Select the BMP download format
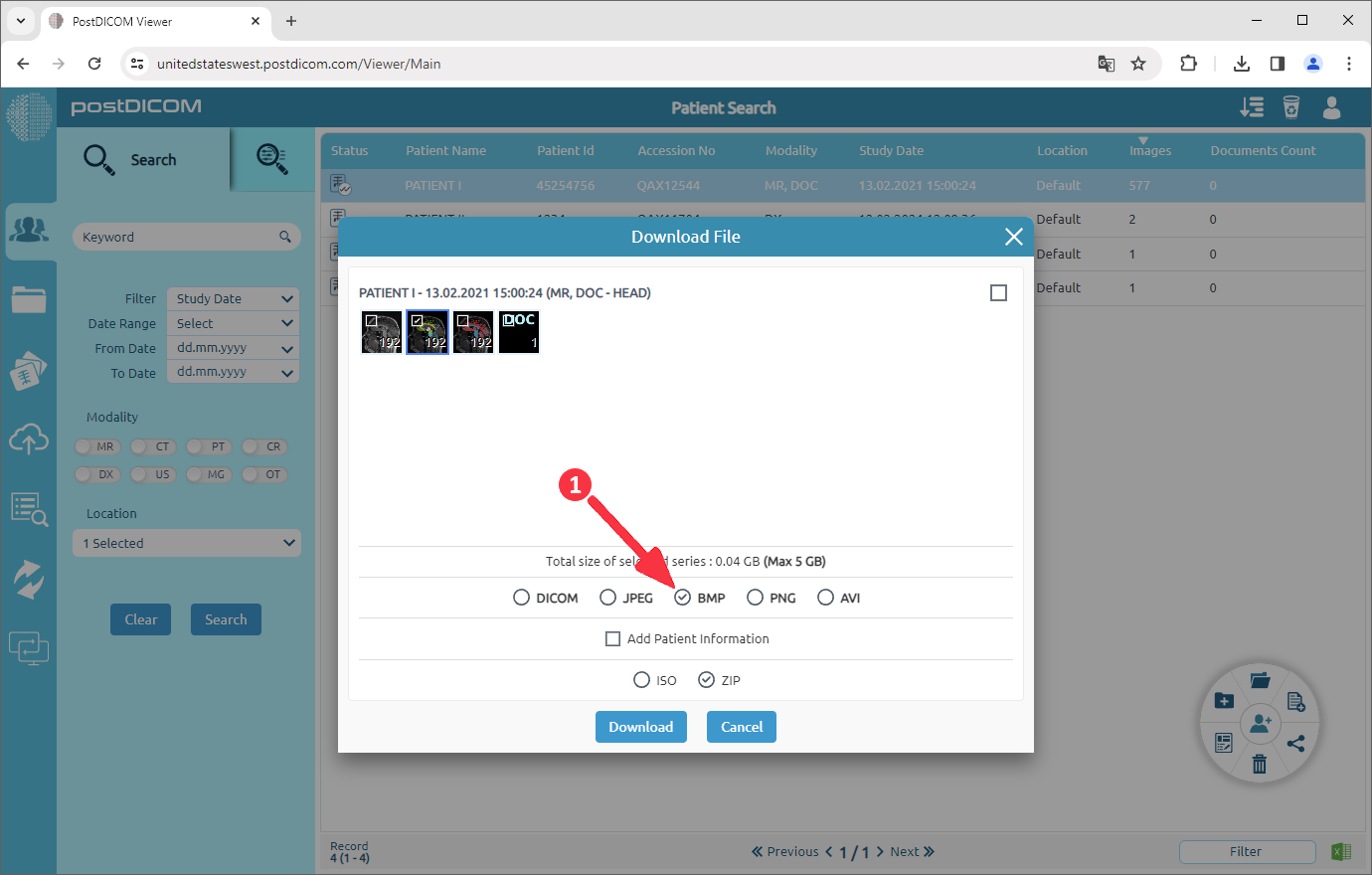 [683, 597]
